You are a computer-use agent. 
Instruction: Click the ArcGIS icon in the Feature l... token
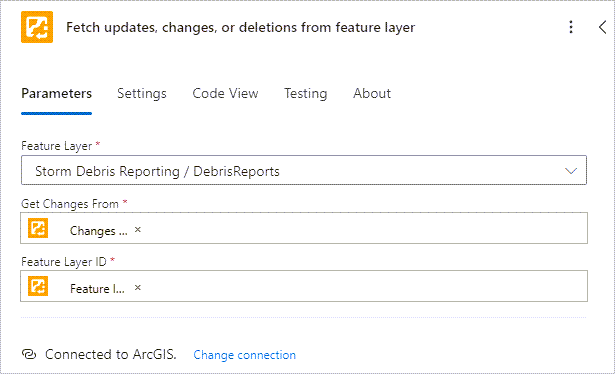(38, 286)
